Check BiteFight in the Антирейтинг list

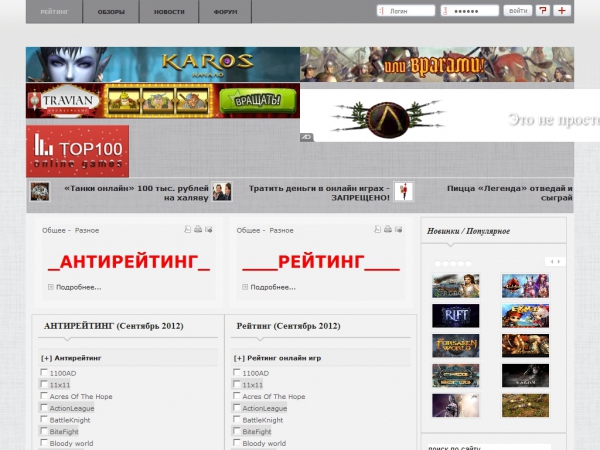pos(44,431)
